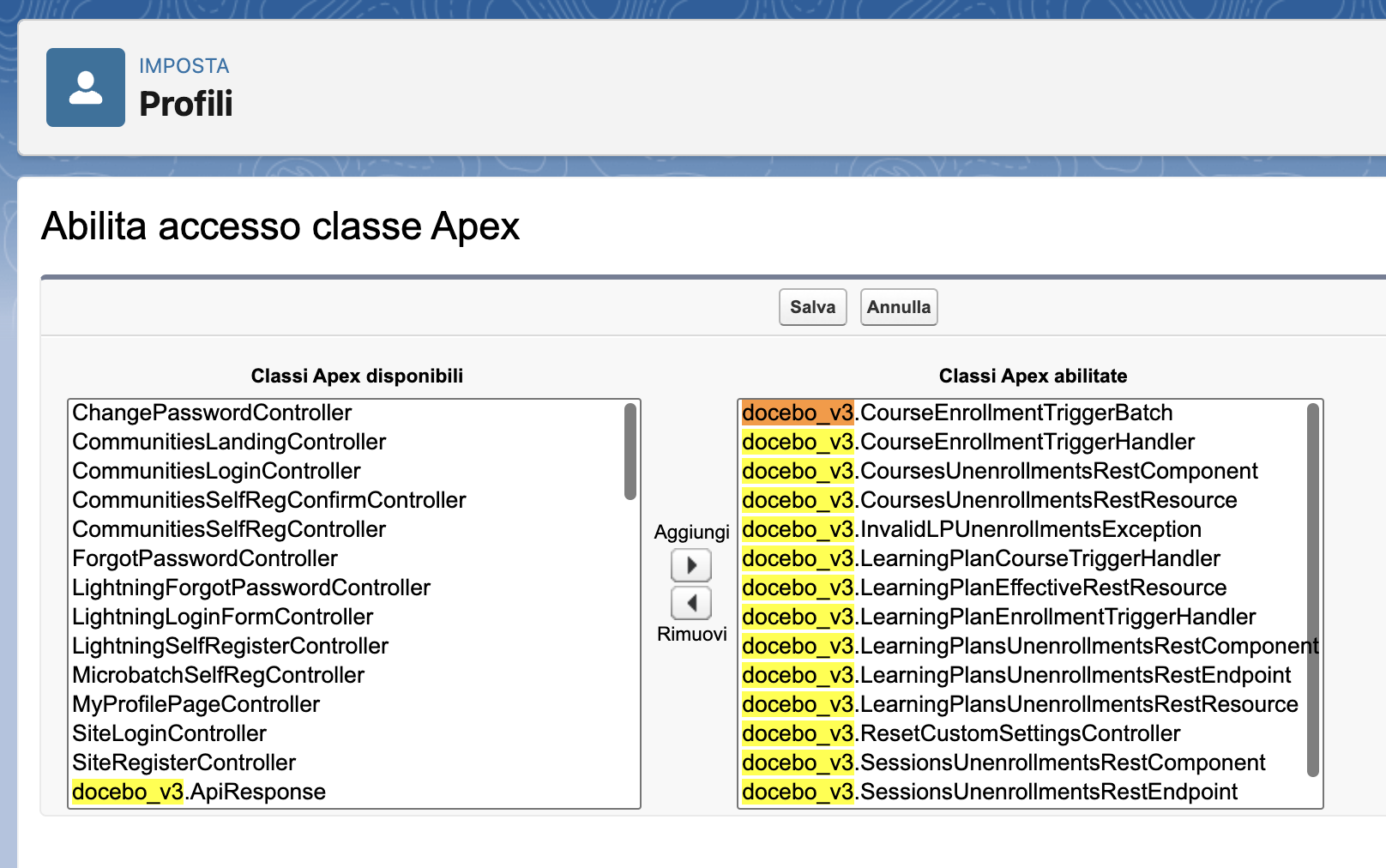Select docebo_v3.ApiResponse in the available list
The image size is (1386, 868).
point(199,792)
